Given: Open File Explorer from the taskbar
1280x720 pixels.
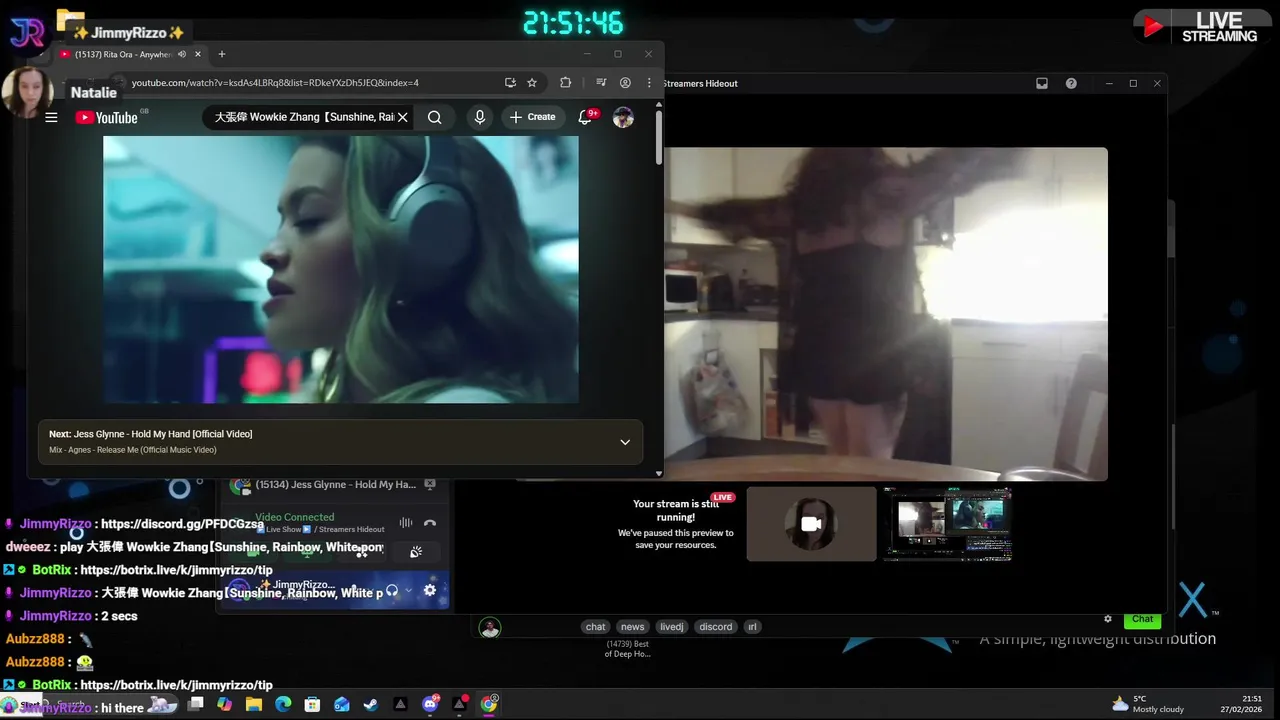Looking at the screenshot, I should (x=254, y=704).
